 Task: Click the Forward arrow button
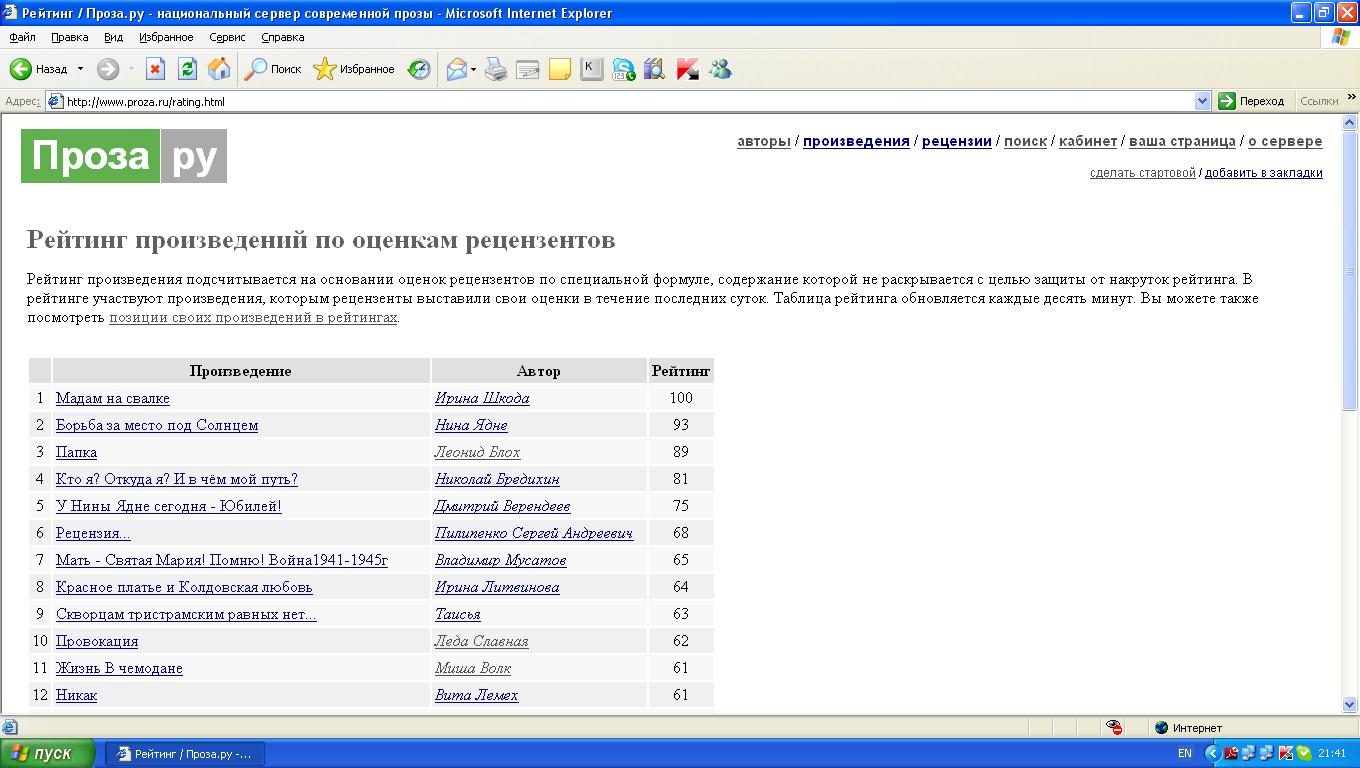pyautogui.click(x=107, y=69)
